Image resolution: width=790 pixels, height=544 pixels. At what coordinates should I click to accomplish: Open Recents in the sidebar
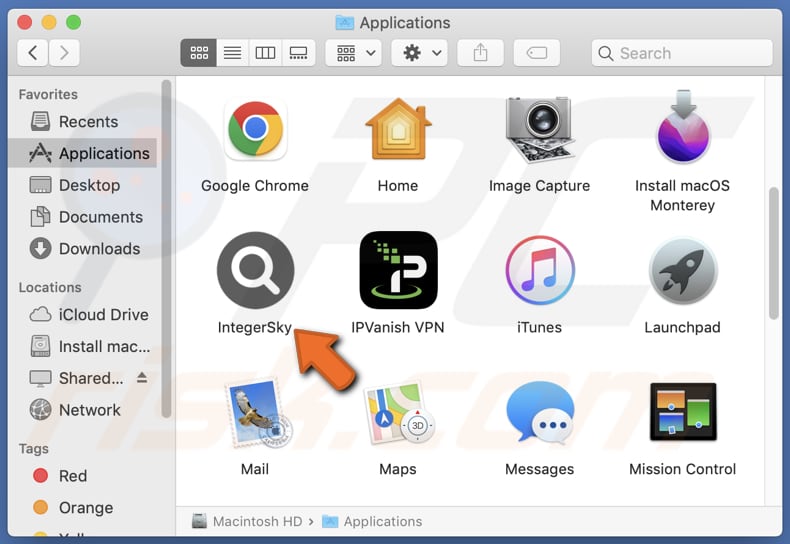point(83,121)
